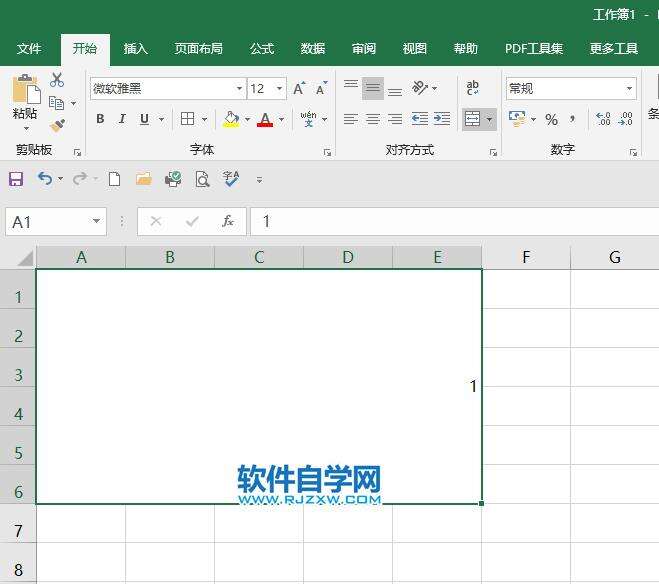
Task: Toggle Bold formatting
Action: (x=100, y=119)
